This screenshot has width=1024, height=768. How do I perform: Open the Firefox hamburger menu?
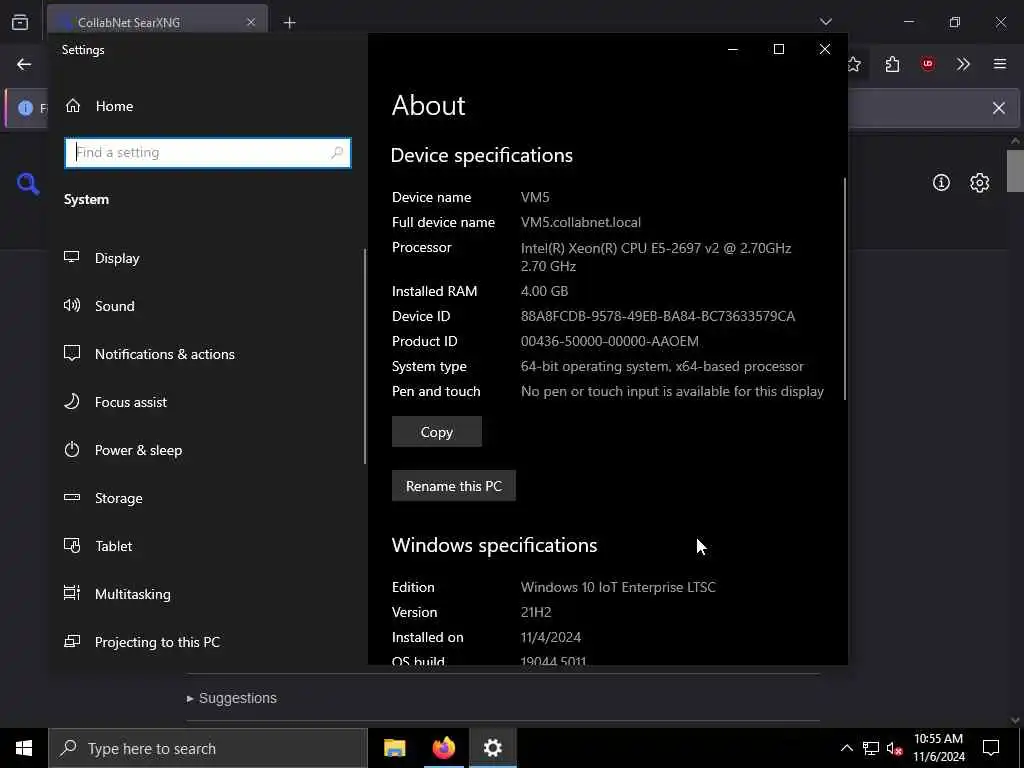click(x=1000, y=64)
